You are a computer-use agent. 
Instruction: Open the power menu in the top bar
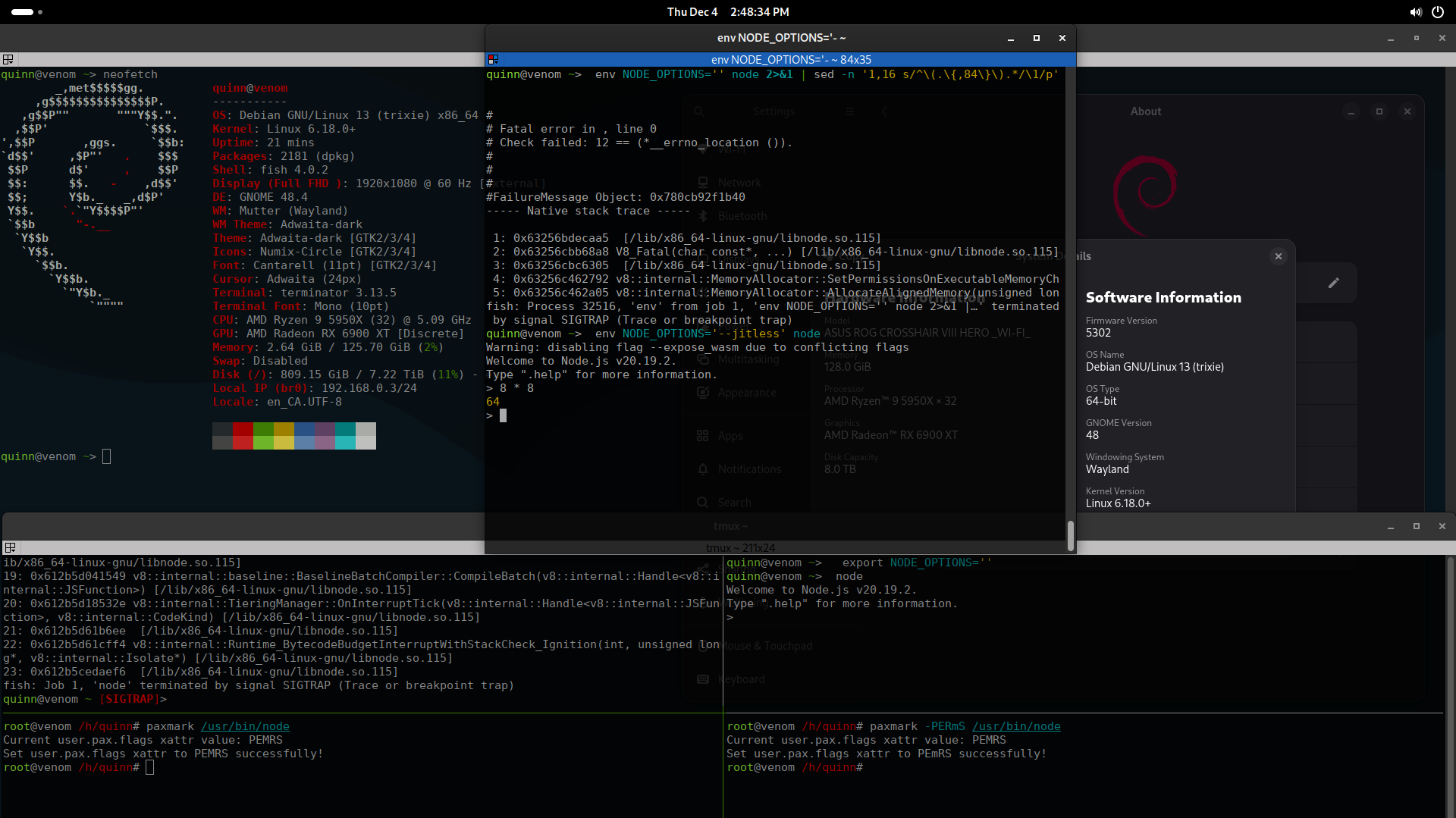pyautogui.click(x=1437, y=12)
